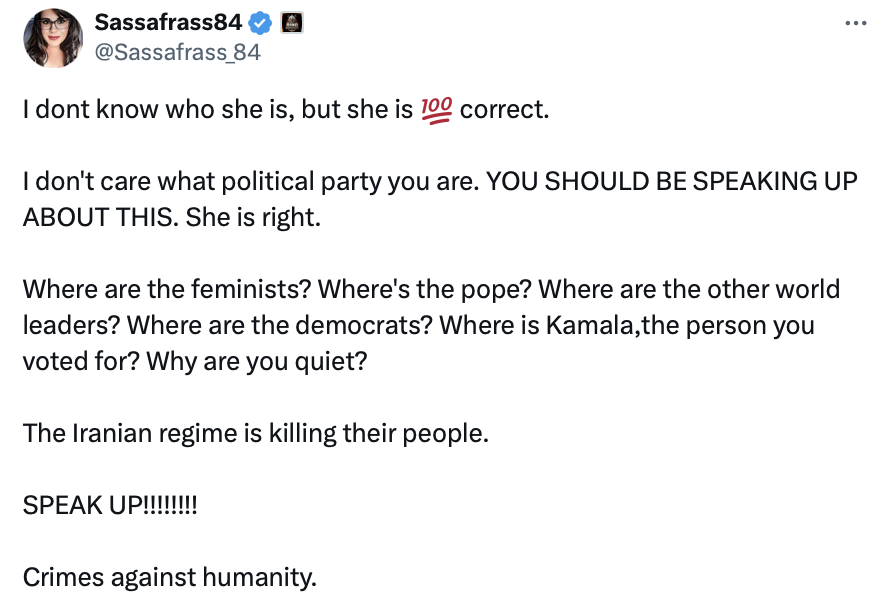Open the Sassafrass84 profile avatar
This screenshot has width=888, height=602.
pyautogui.click(x=52, y=38)
